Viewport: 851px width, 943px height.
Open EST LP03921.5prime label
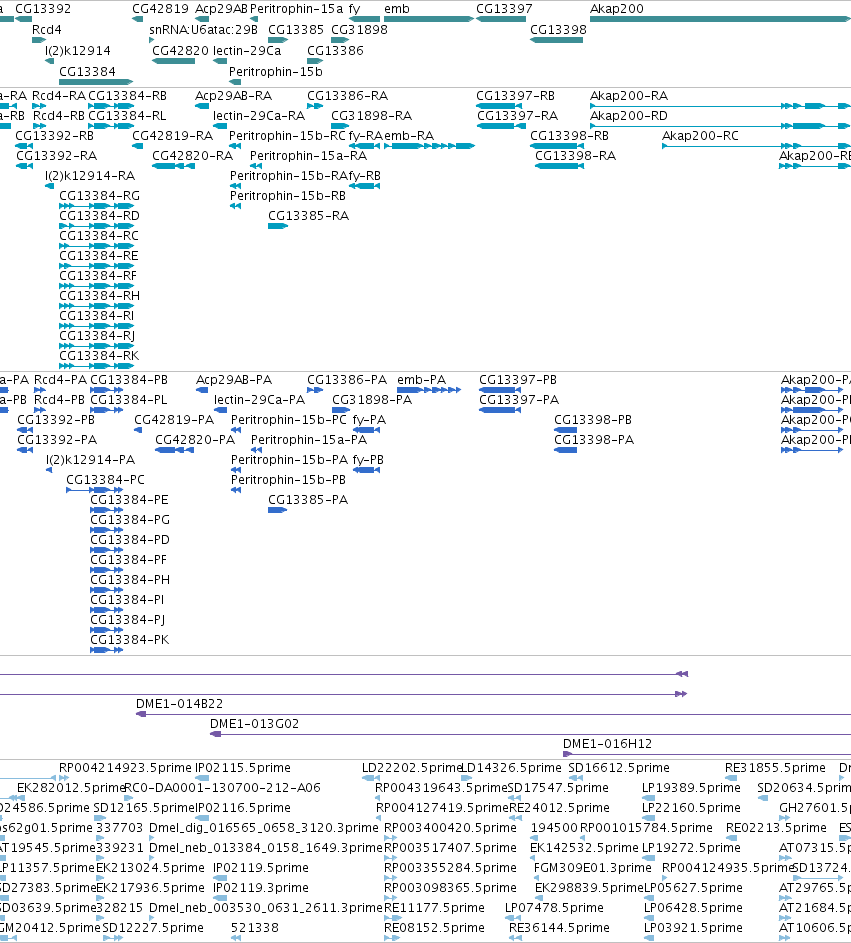click(x=693, y=927)
